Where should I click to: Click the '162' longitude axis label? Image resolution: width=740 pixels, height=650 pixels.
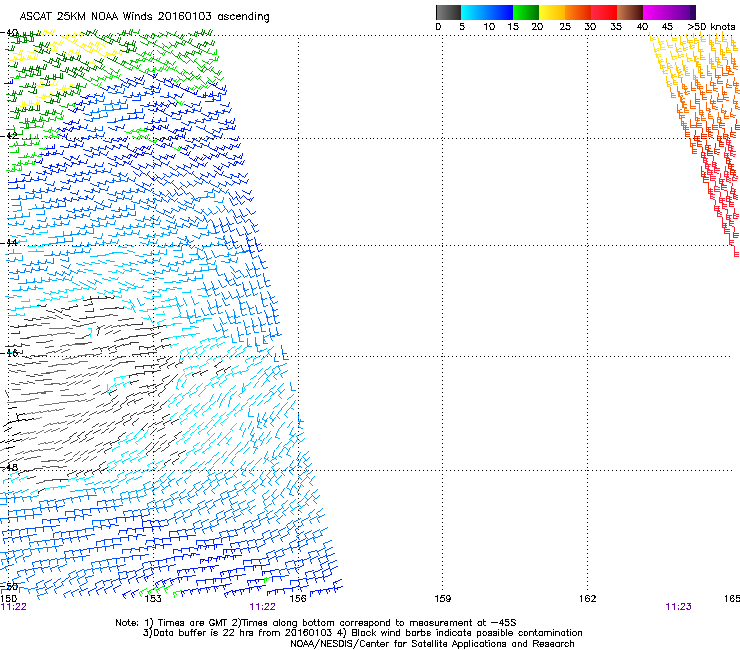pos(588,599)
